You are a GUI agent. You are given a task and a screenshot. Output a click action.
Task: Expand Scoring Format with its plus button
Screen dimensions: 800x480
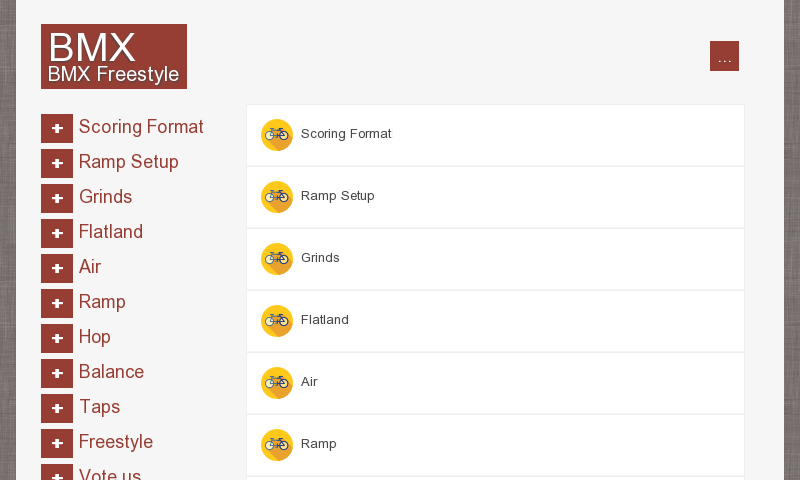click(57, 129)
